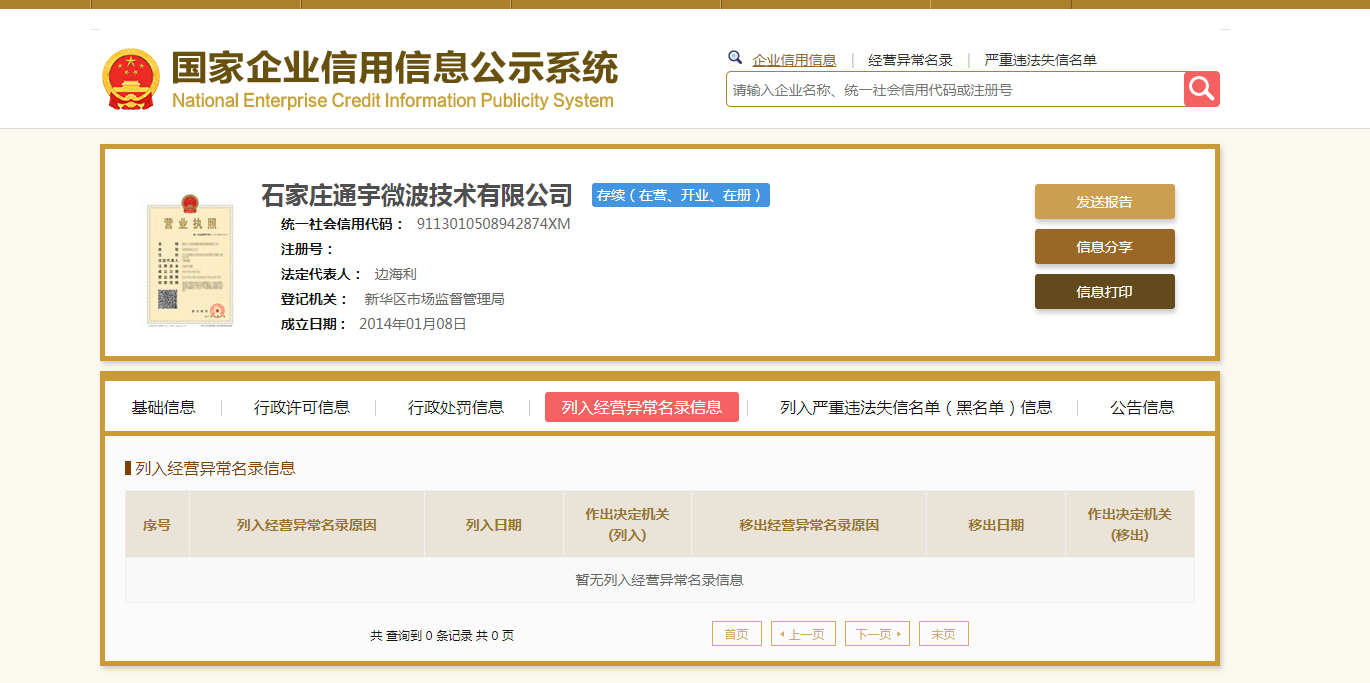Switch to the 行政许可信息 tab

[302, 407]
